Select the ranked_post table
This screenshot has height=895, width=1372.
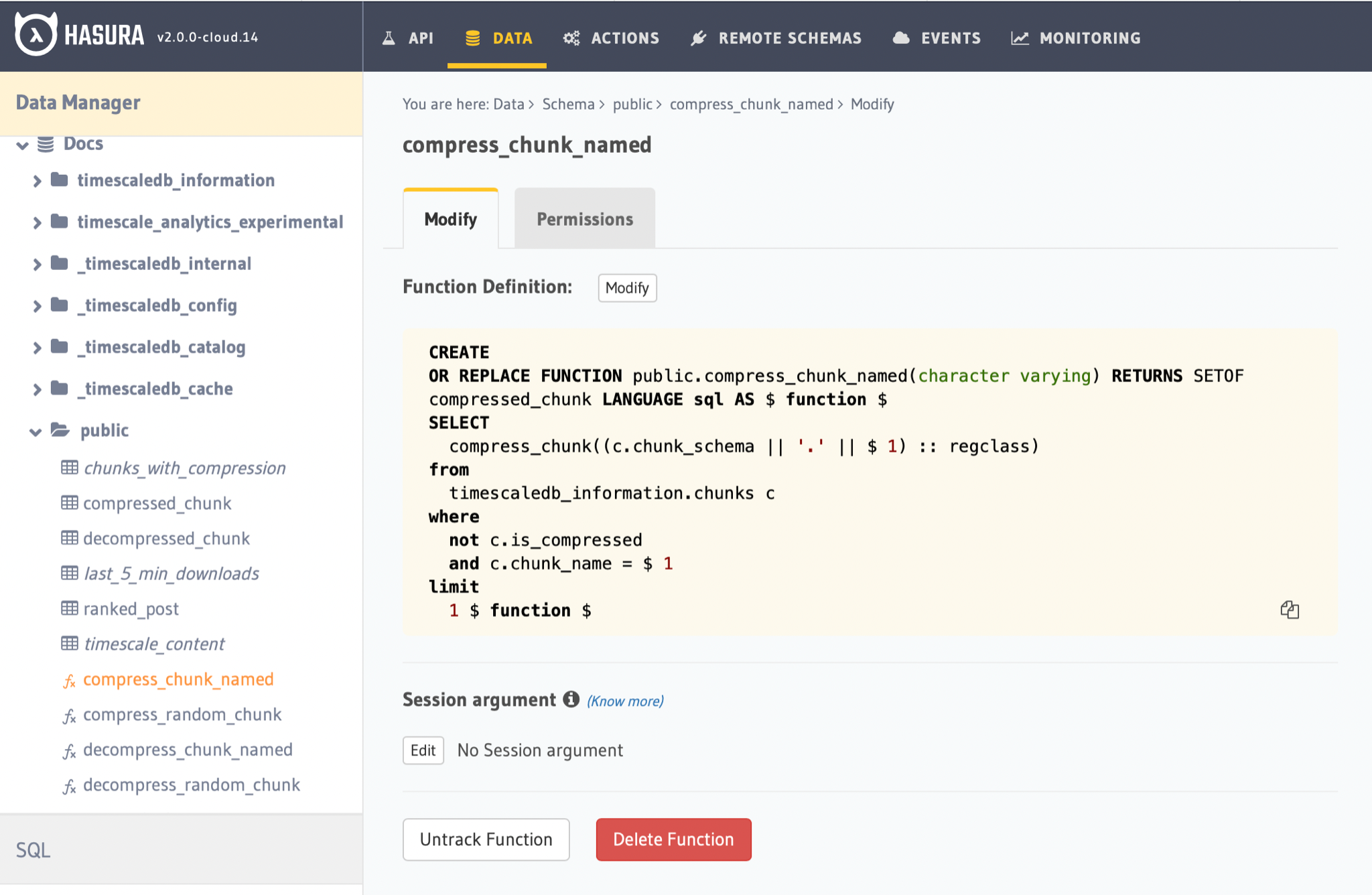131,608
